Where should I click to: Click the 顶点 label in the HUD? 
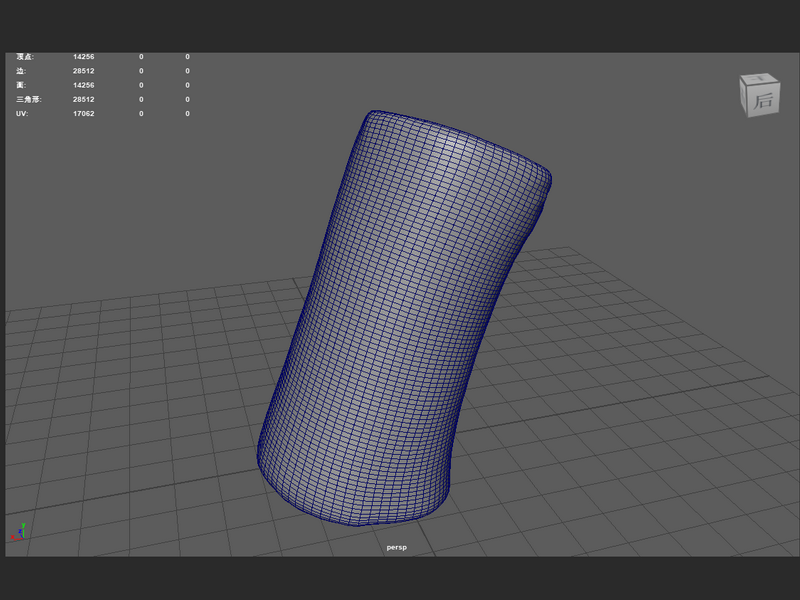(24, 57)
